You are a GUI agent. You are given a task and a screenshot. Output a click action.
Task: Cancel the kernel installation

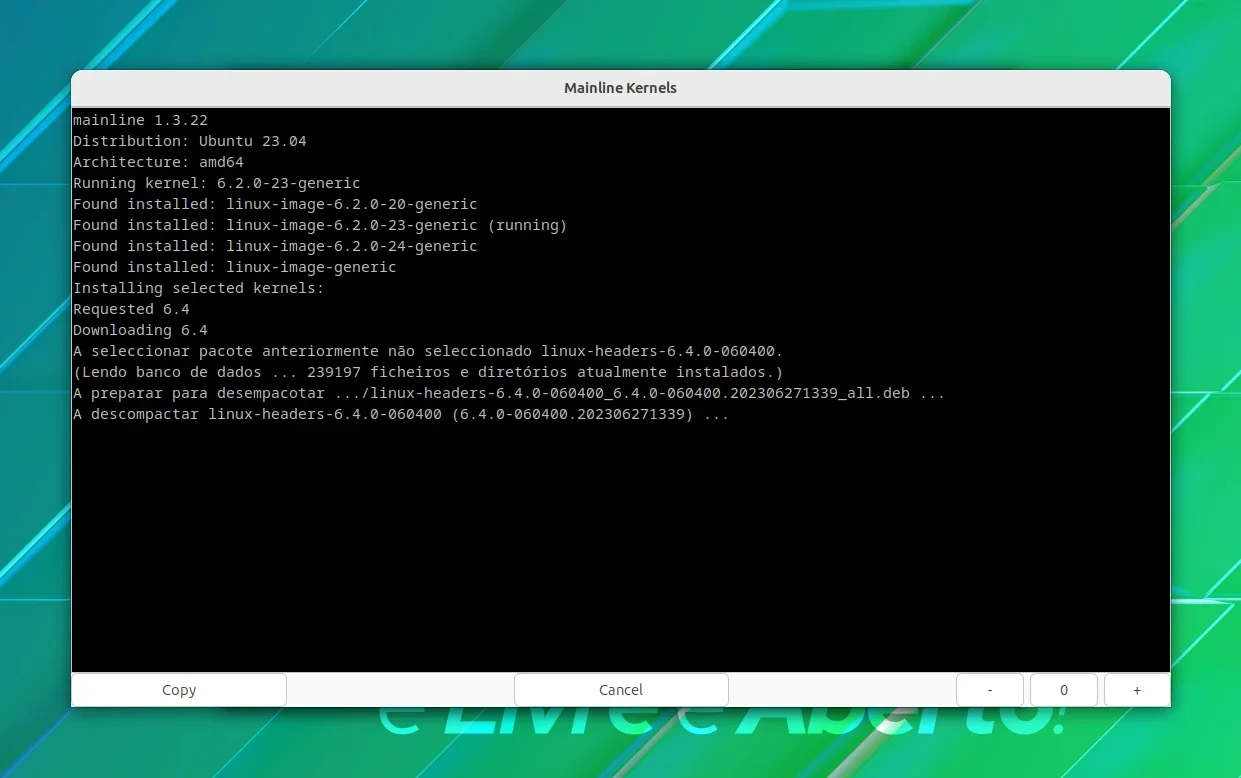coord(621,690)
